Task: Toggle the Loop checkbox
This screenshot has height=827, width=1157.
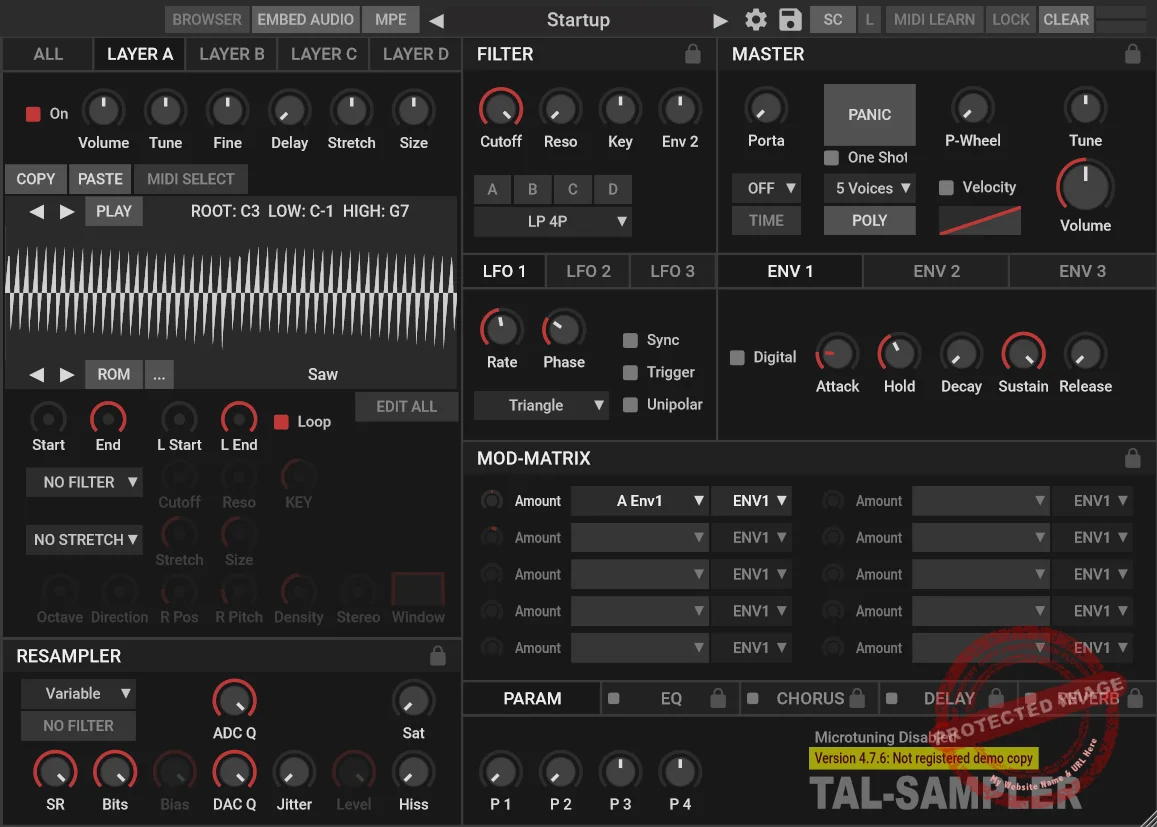Action: [281, 422]
